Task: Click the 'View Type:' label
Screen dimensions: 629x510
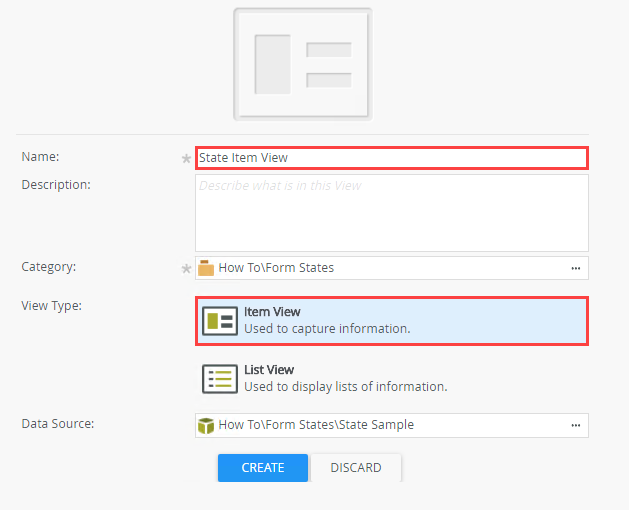Action: tap(51, 306)
